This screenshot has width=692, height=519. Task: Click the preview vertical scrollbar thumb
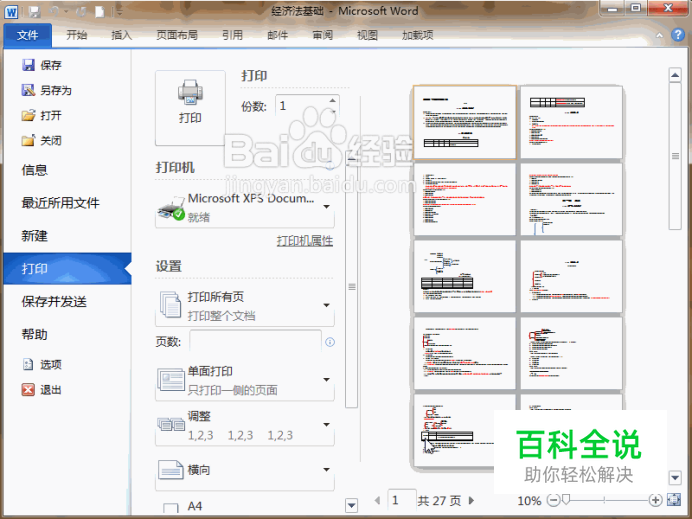(675, 156)
